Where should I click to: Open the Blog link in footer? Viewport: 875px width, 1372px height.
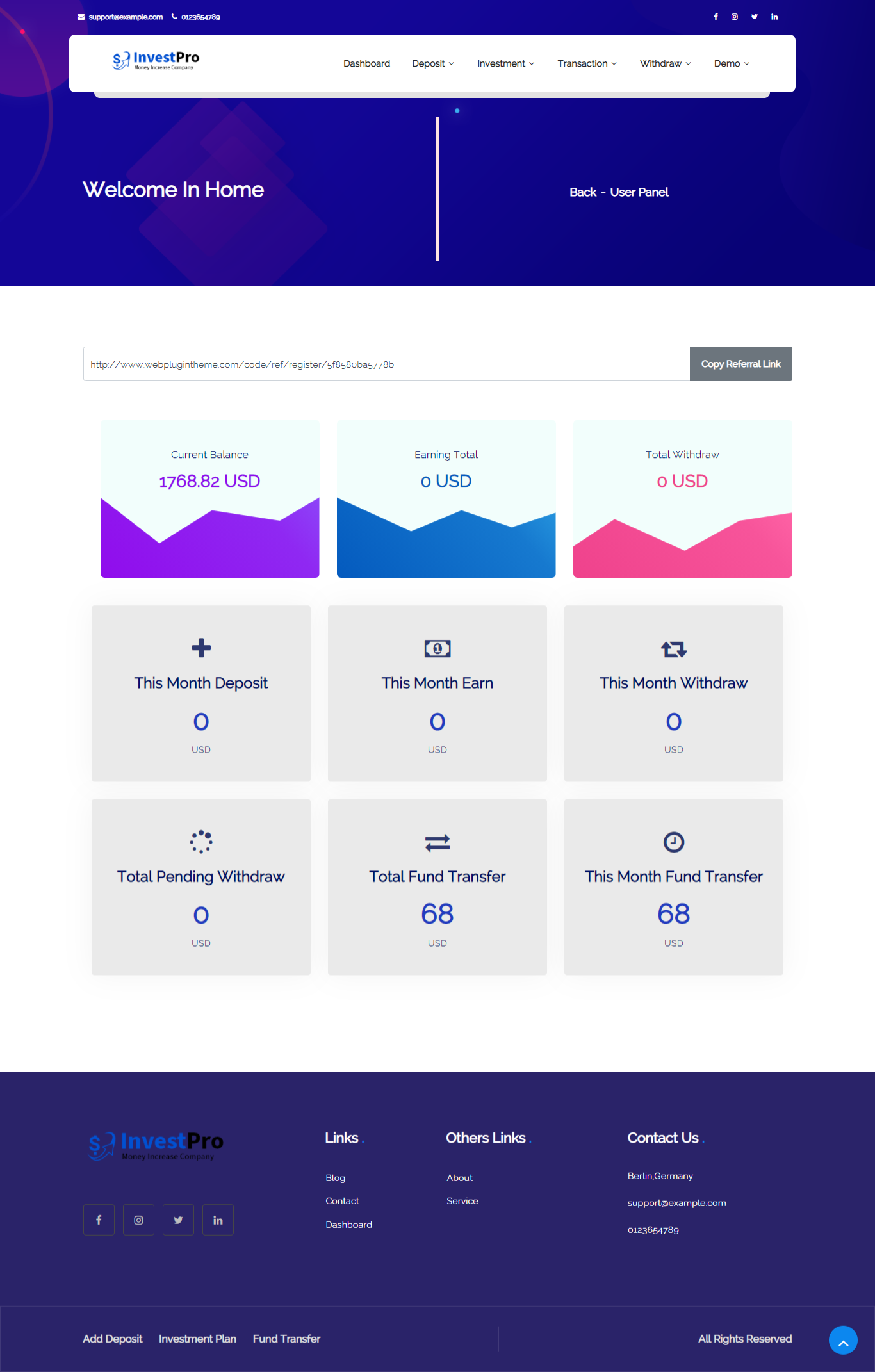point(335,1178)
